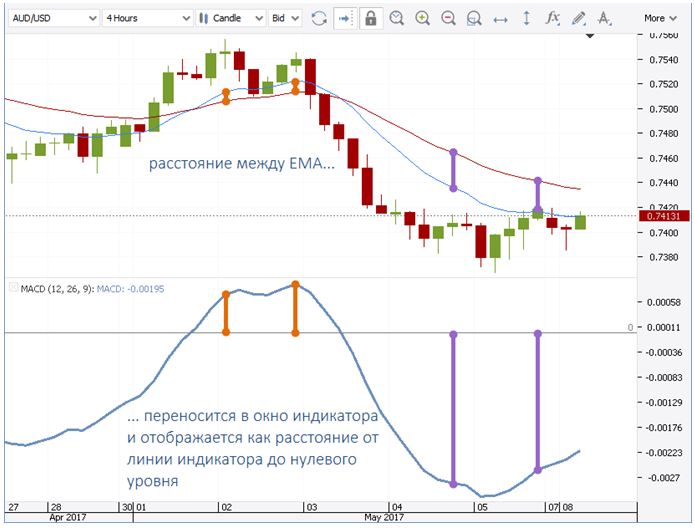
Task: Click the vertical fit arrows icon
Action: click(527, 18)
